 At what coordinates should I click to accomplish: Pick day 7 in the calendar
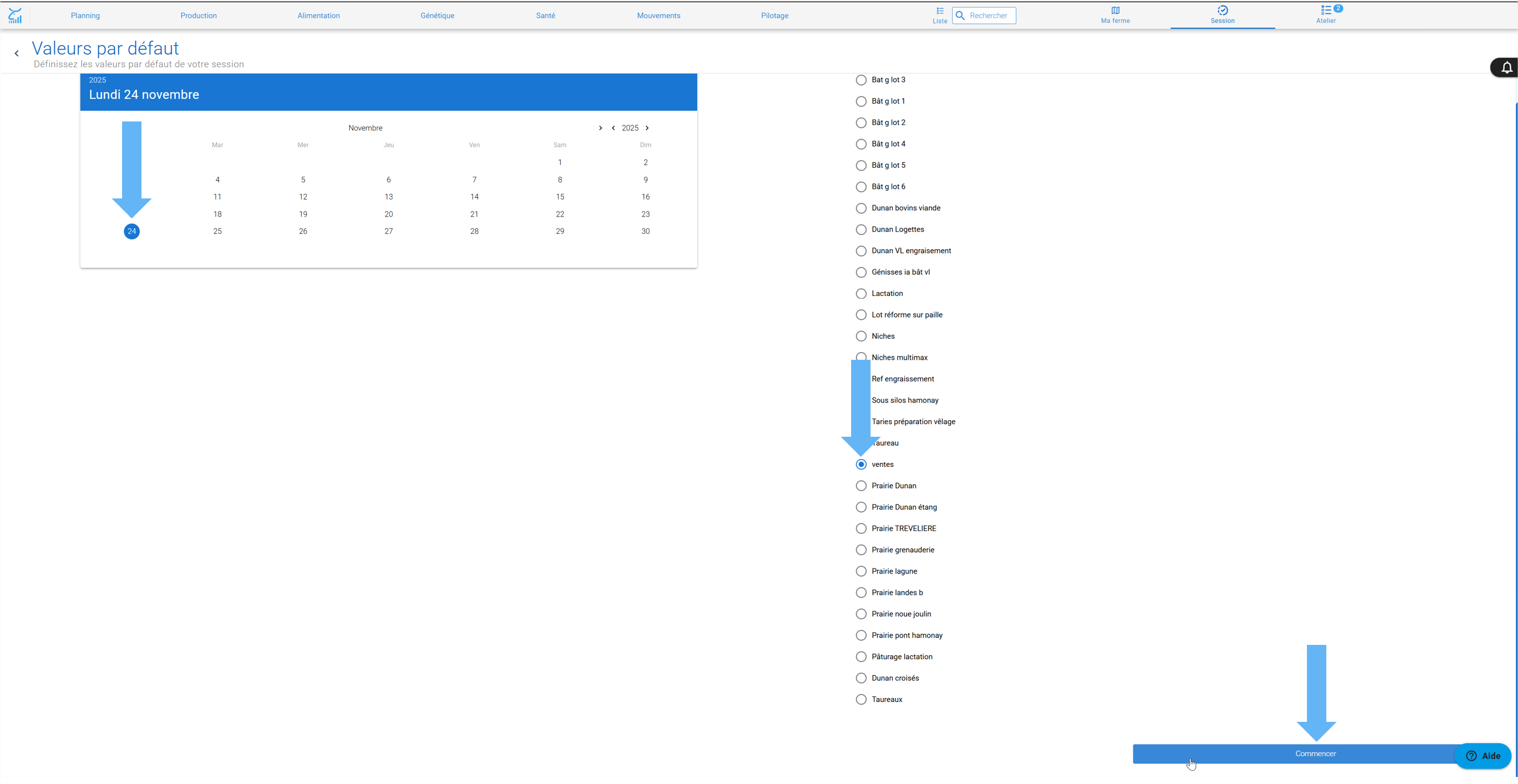pos(475,180)
